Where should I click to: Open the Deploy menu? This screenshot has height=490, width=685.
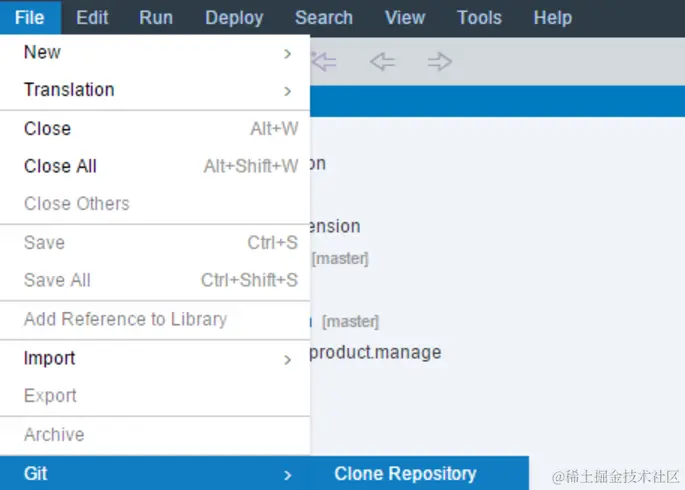click(x=234, y=18)
